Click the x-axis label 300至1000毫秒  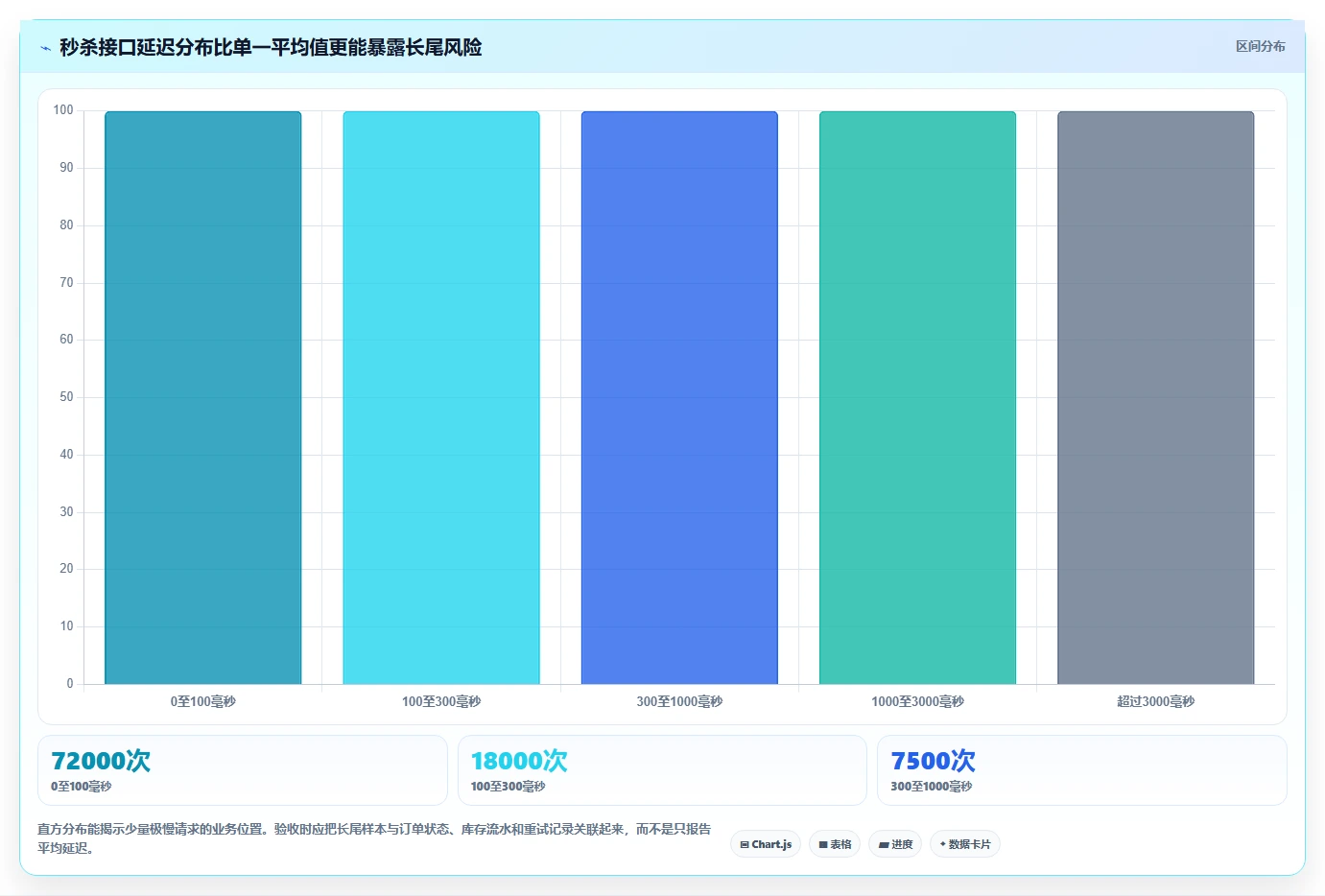coord(679,701)
